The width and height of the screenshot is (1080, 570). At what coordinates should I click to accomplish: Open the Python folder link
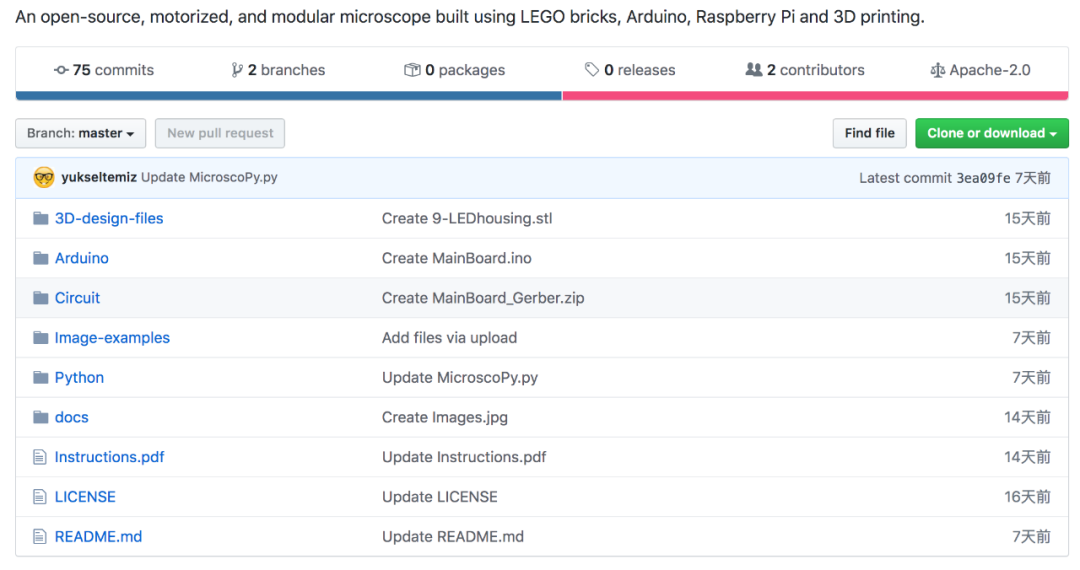pos(79,378)
